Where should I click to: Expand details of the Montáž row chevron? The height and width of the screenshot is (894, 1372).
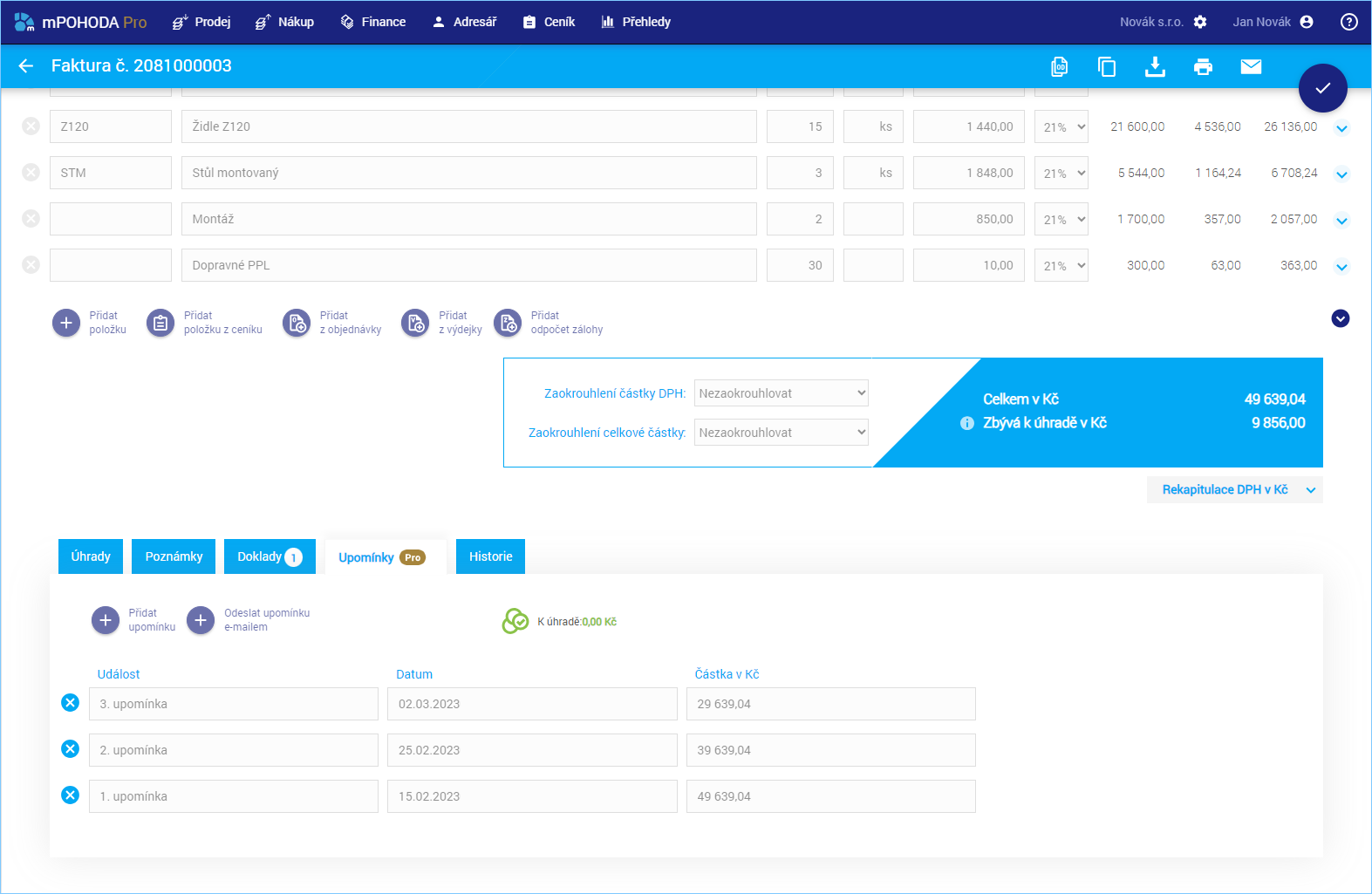[x=1341, y=221]
